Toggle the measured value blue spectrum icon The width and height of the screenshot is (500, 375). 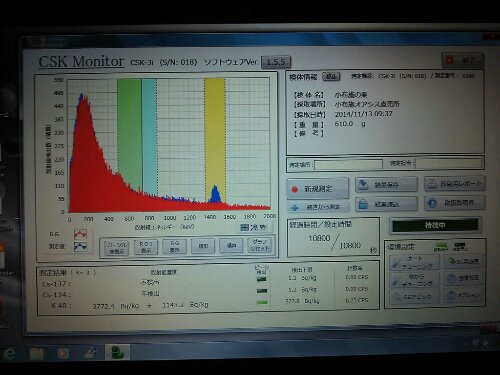[x=80, y=247]
